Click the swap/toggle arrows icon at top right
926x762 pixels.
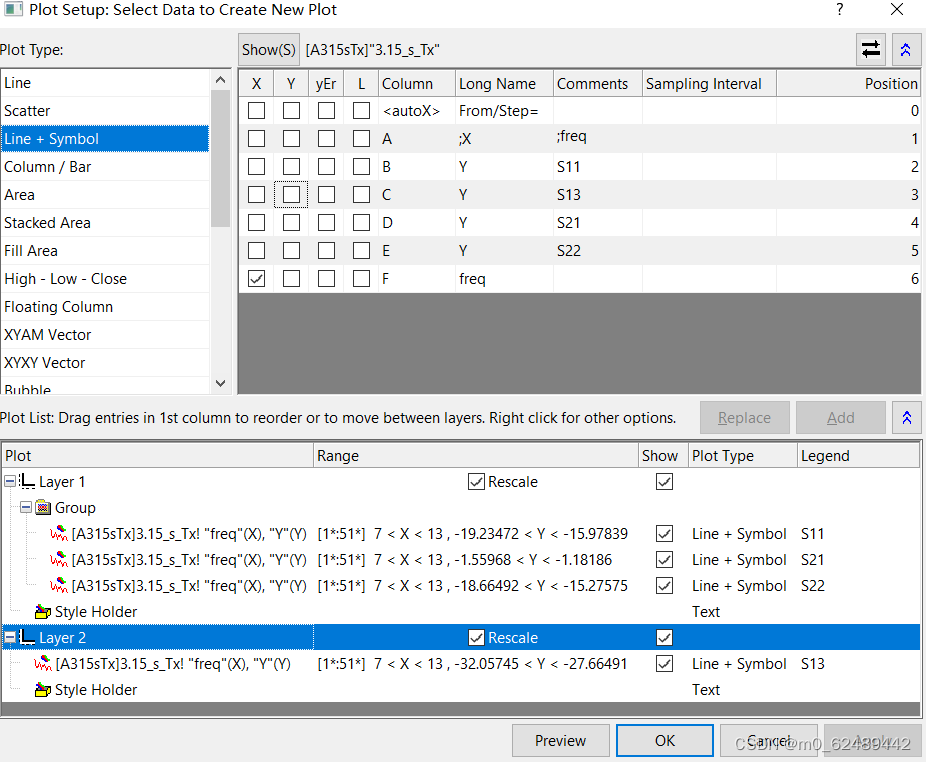pyautogui.click(x=871, y=50)
